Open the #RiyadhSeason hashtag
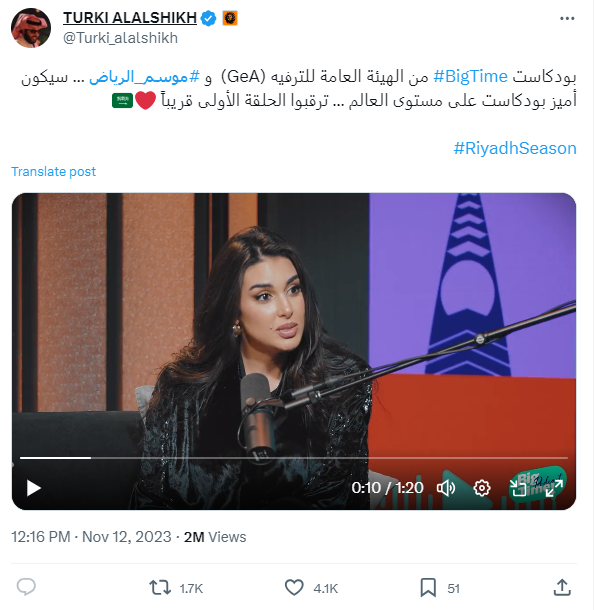 coord(515,148)
